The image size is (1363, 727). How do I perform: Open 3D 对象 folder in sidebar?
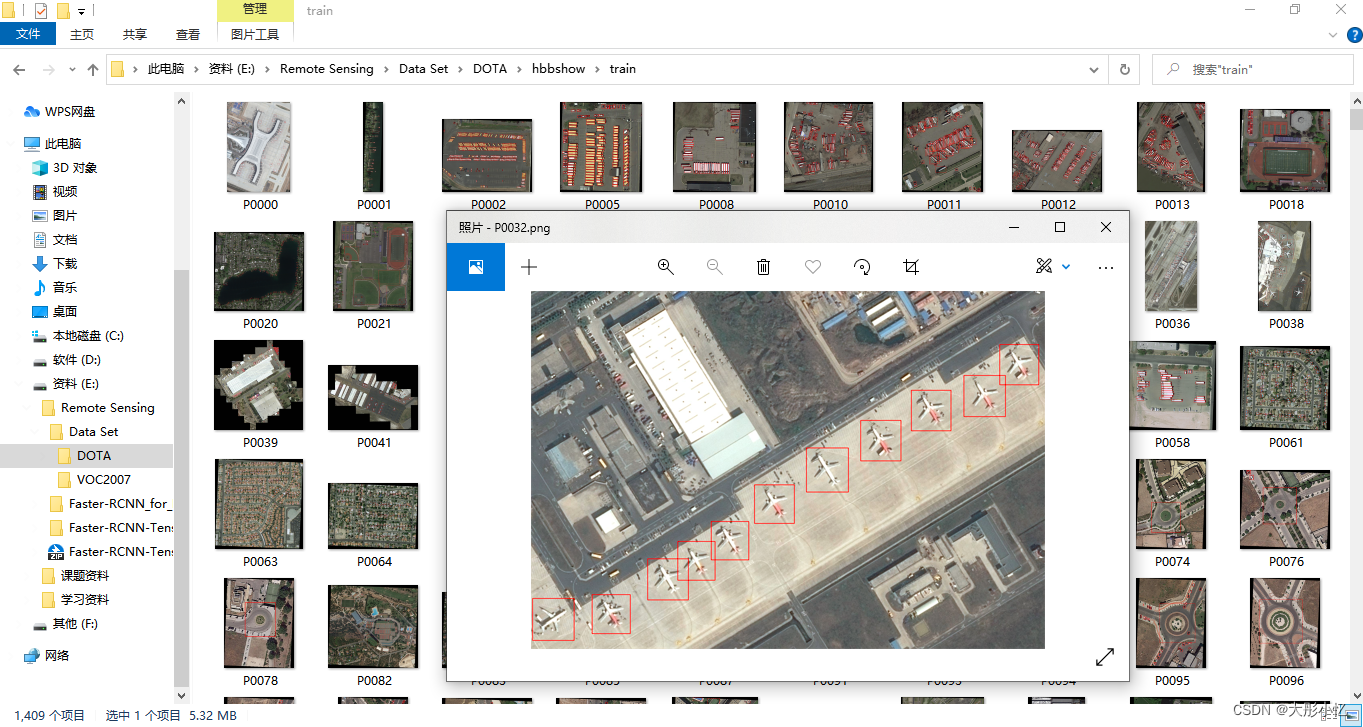coord(65,168)
